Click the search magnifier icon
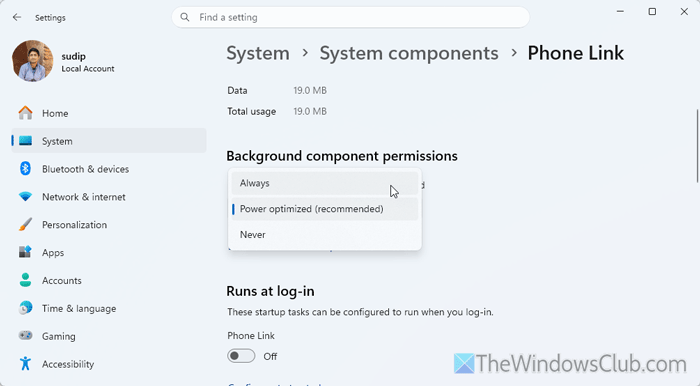 [x=184, y=17]
